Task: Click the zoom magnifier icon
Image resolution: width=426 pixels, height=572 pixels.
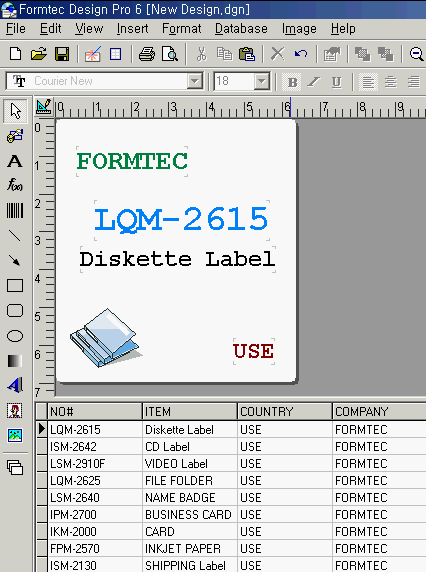Action: [417, 54]
